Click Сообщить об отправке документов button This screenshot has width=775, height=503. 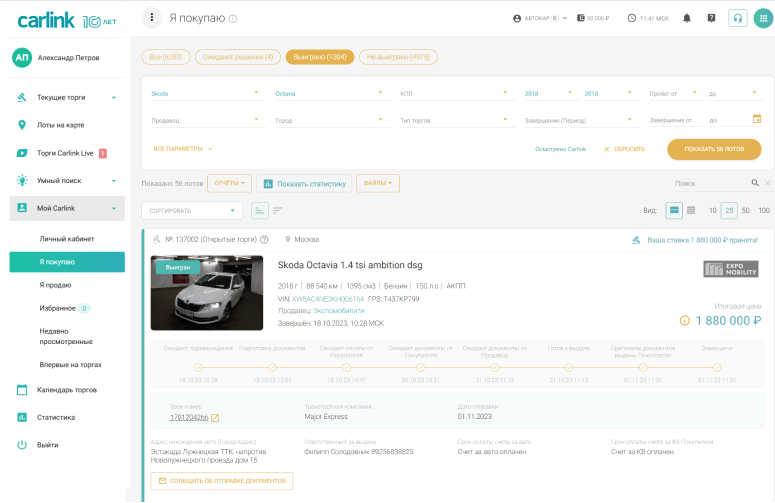click(221, 481)
